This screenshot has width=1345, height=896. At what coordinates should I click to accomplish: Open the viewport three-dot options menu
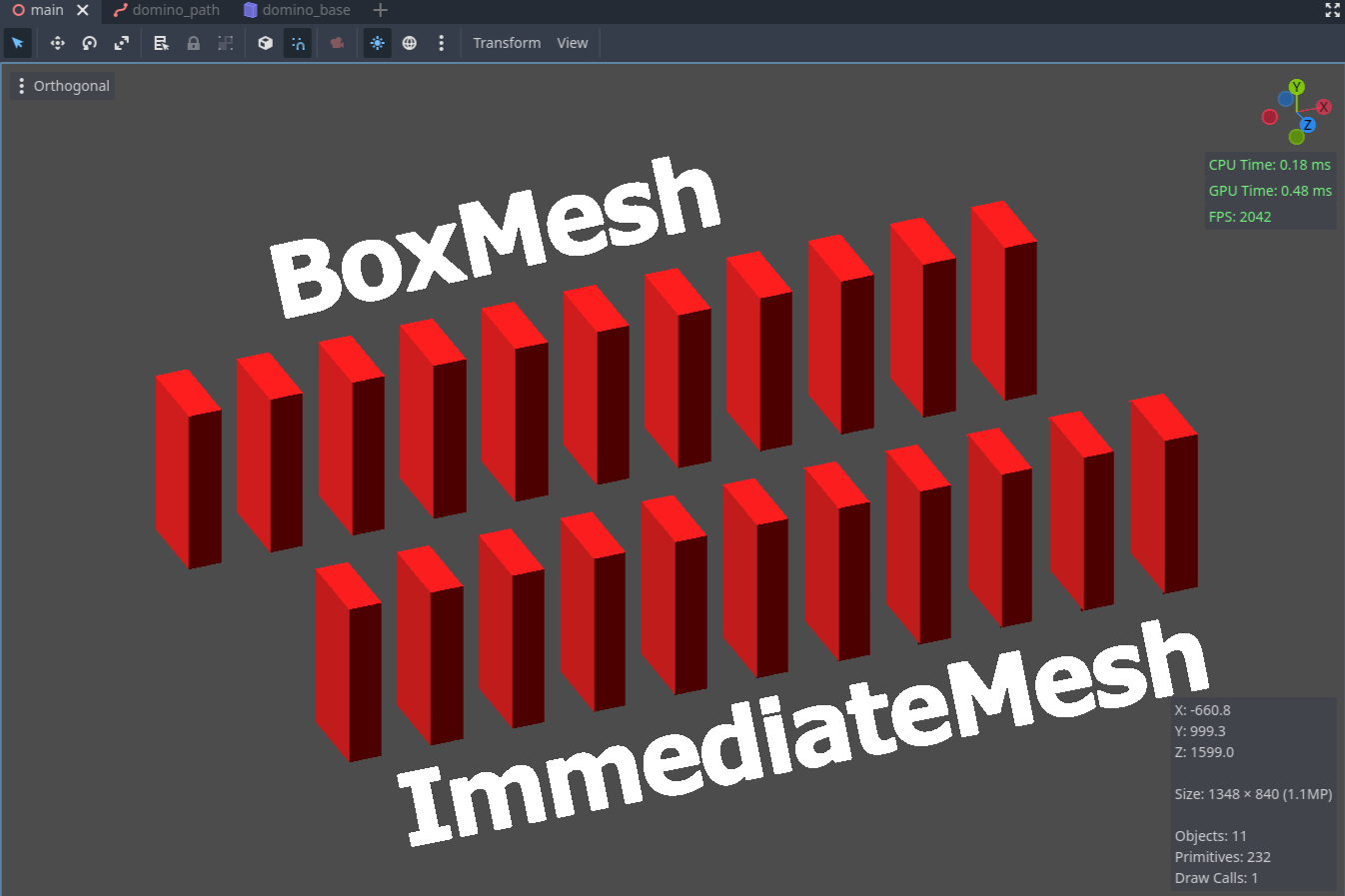click(x=442, y=43)
